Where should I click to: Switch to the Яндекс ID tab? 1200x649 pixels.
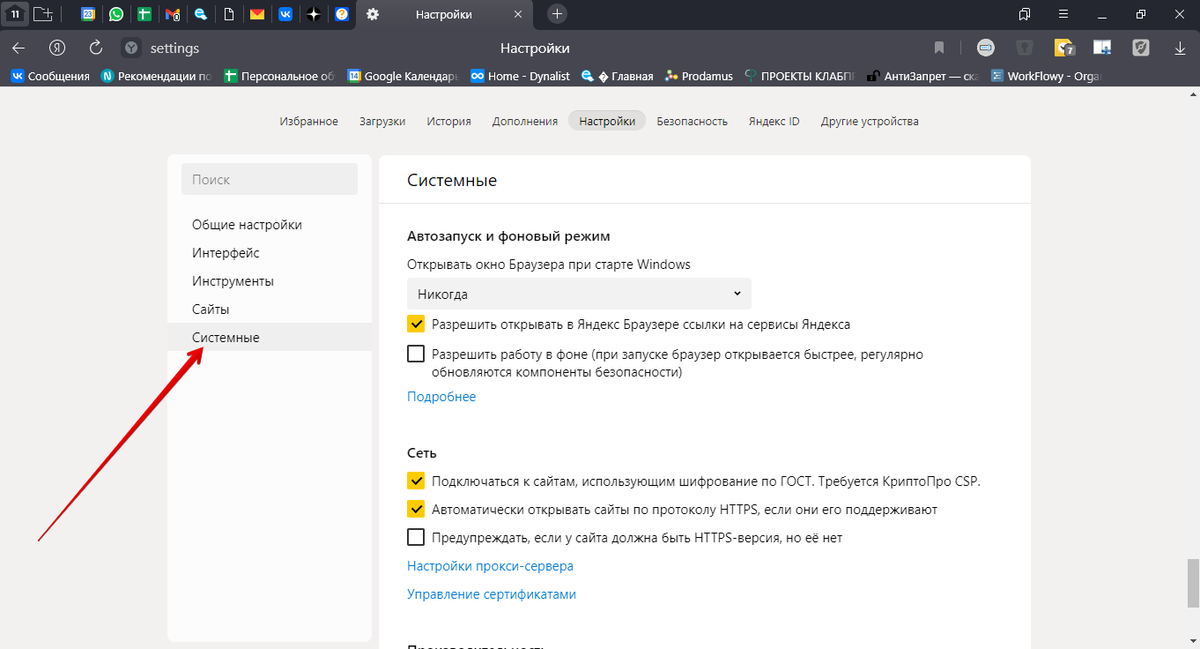(x=774, y=121)
